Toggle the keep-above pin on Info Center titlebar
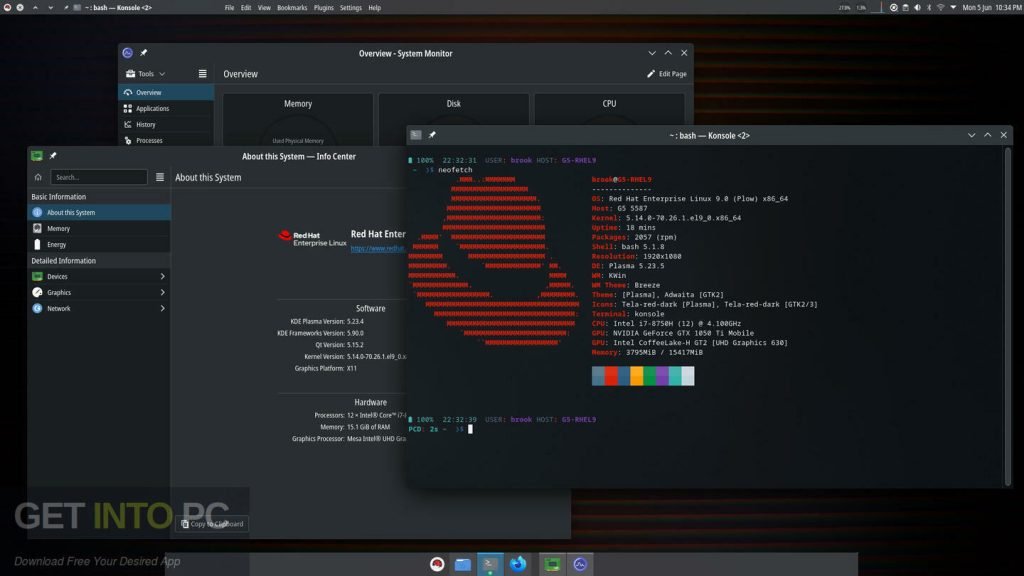The width and height of the screenshot is (1024, 576). pos(53,155)
